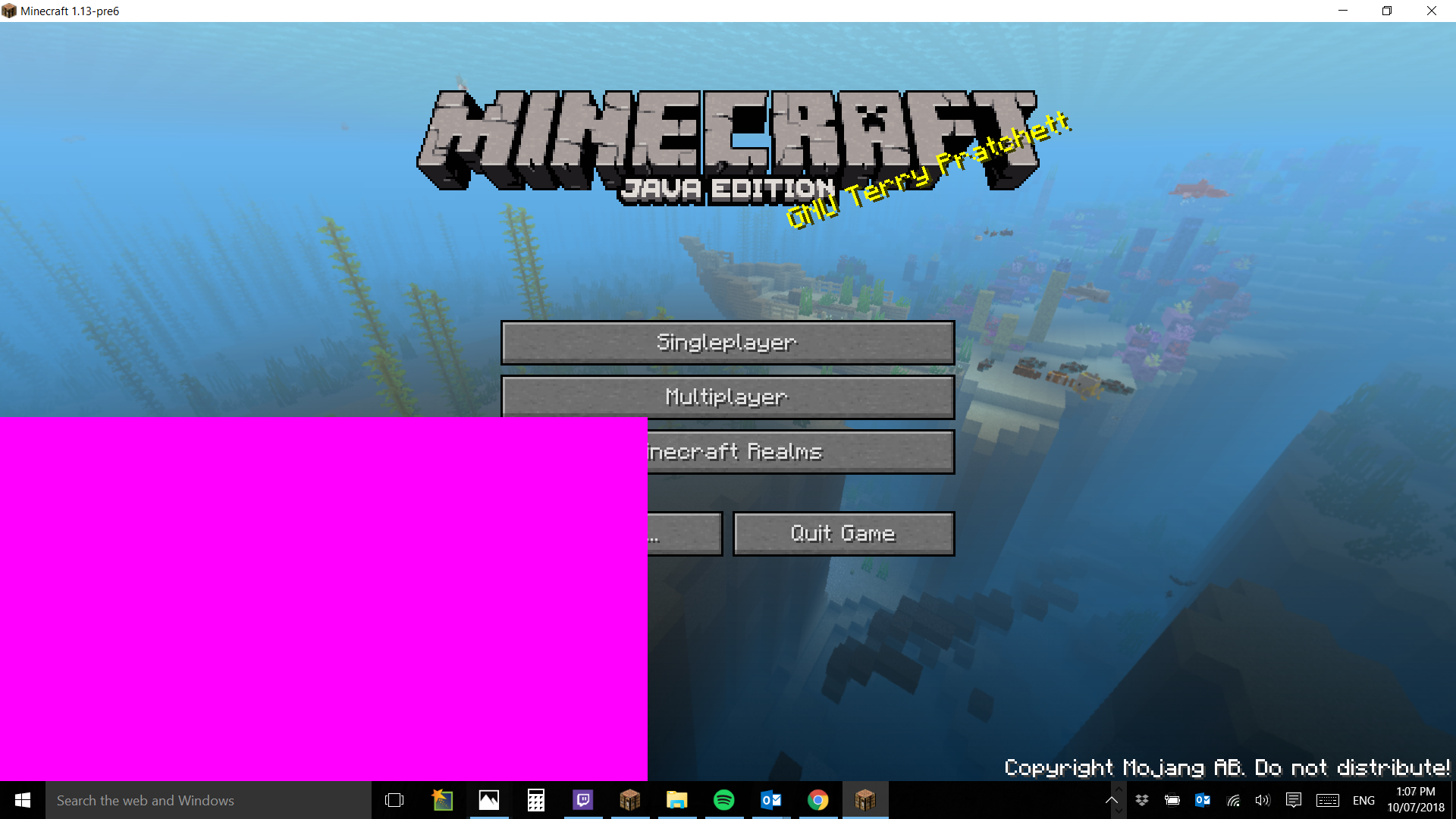Open File Explorer from the taskbar
Image resolution: width=1456 pixels, height=819 pixels.
pyautogui.click(x=676, y=800)
